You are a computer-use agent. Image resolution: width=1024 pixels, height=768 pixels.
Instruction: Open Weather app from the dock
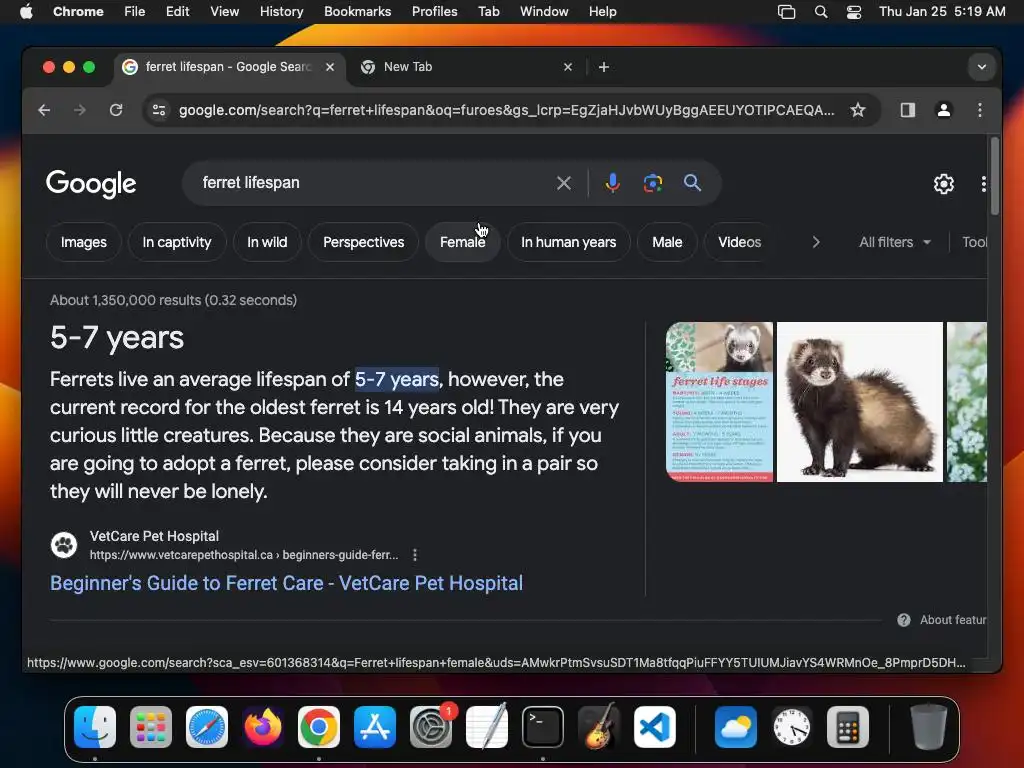736,727
